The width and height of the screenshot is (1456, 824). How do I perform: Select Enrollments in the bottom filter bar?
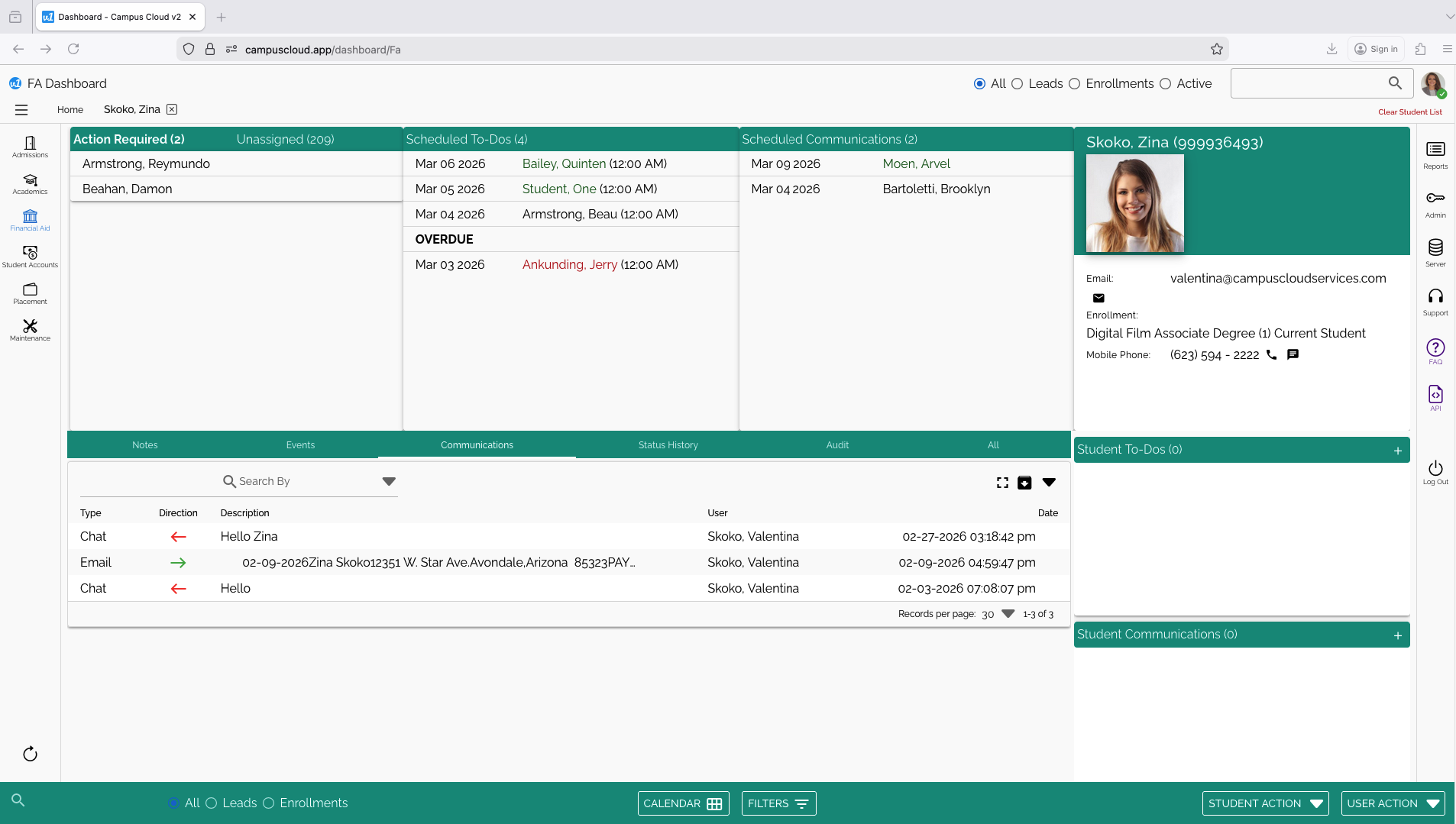coord(268,803)
